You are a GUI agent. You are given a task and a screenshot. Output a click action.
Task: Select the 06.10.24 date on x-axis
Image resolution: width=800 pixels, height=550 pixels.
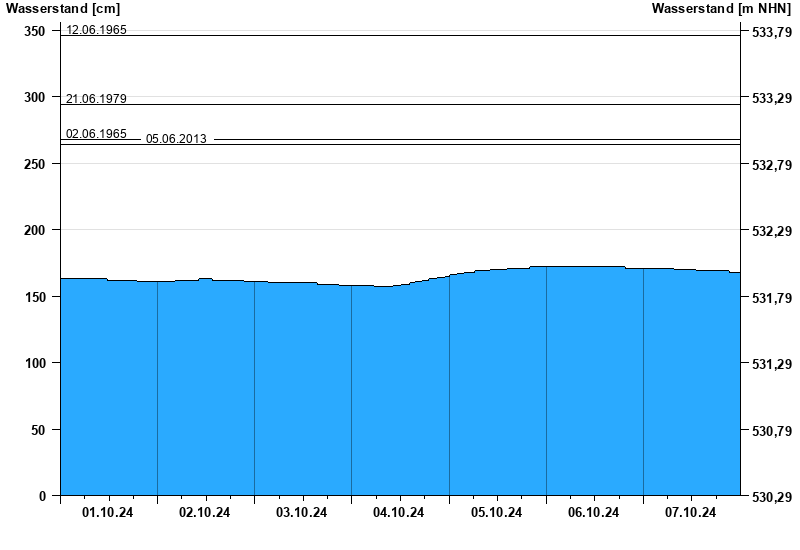click(594, 513)
